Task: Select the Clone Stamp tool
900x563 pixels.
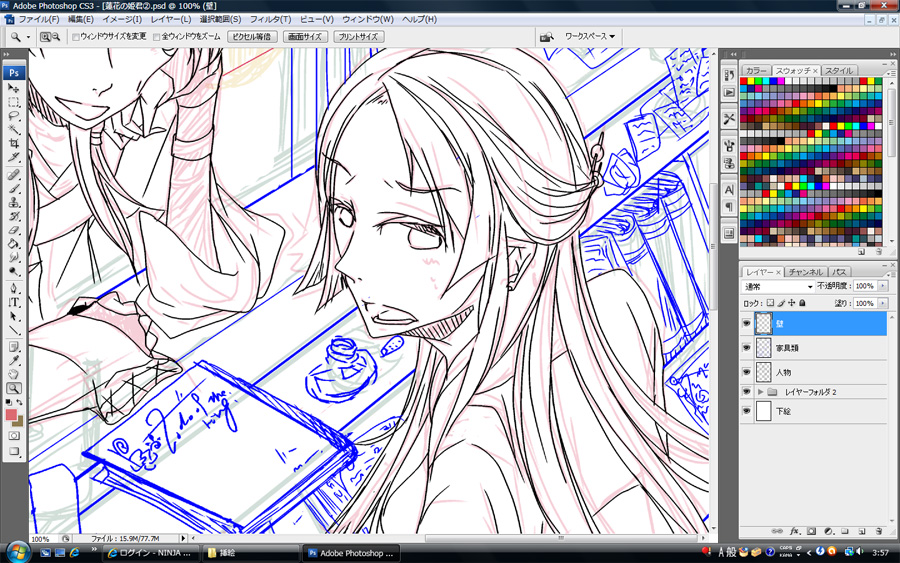Action: click(x=14, y=203)
